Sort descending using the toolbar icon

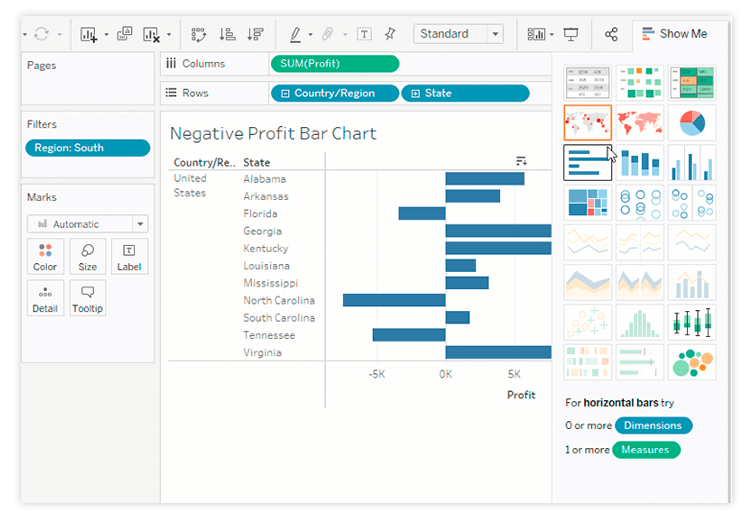(255, 34)
